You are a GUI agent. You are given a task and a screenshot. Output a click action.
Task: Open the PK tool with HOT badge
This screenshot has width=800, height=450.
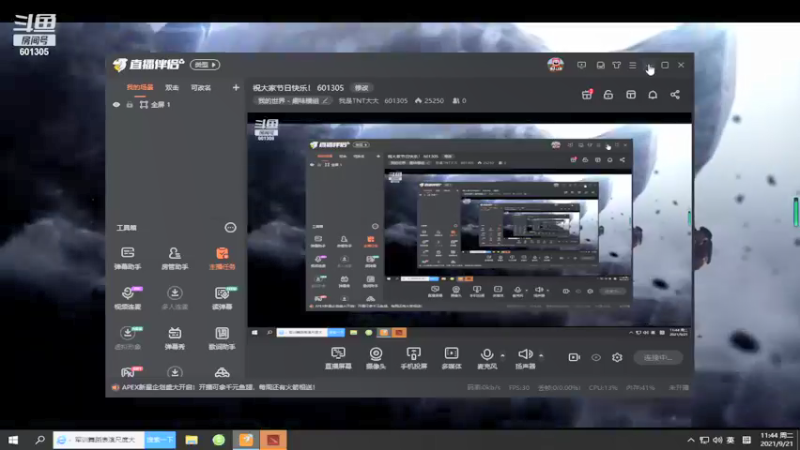click(129, 372)
